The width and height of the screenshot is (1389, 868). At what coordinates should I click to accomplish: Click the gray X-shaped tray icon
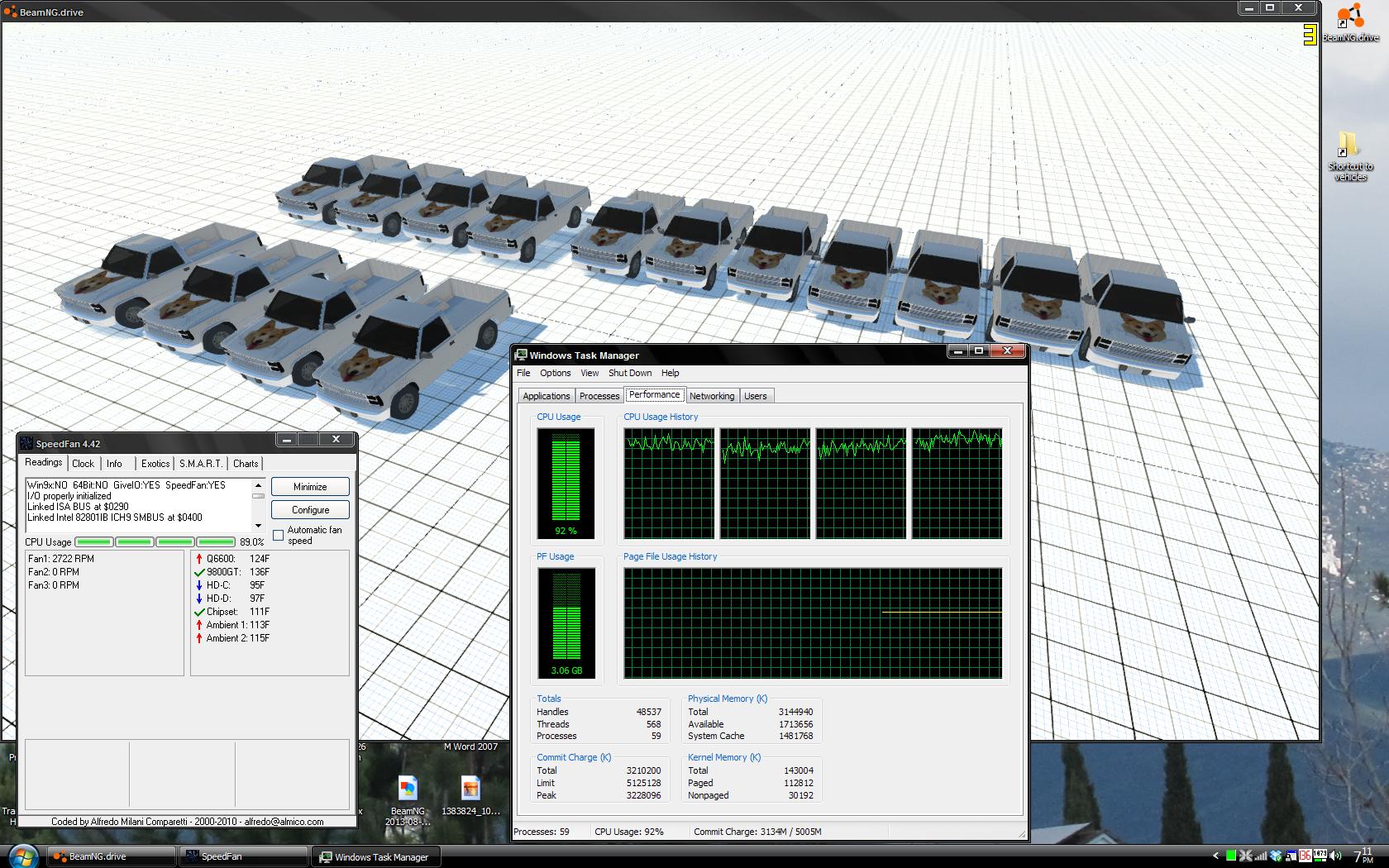click(x=1246, y=856)
